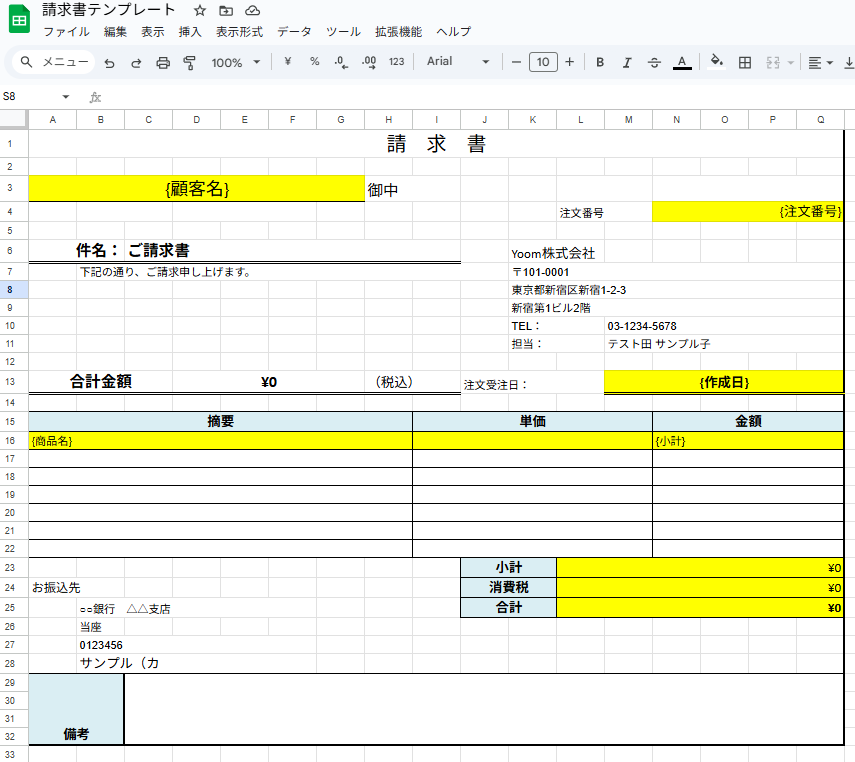
Task: Decrease font size with minus button
Action: [516, 62]
